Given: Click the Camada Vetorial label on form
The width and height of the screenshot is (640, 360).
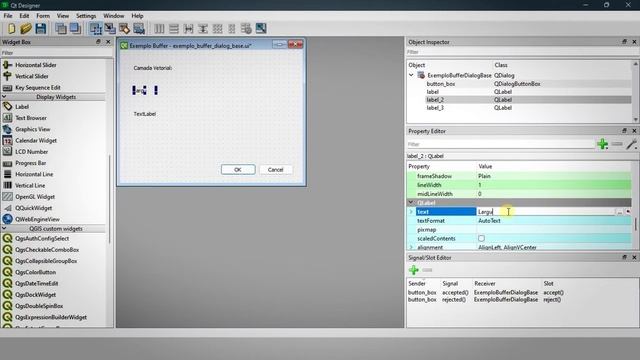Looking at the screenshot, I should 153,68.
